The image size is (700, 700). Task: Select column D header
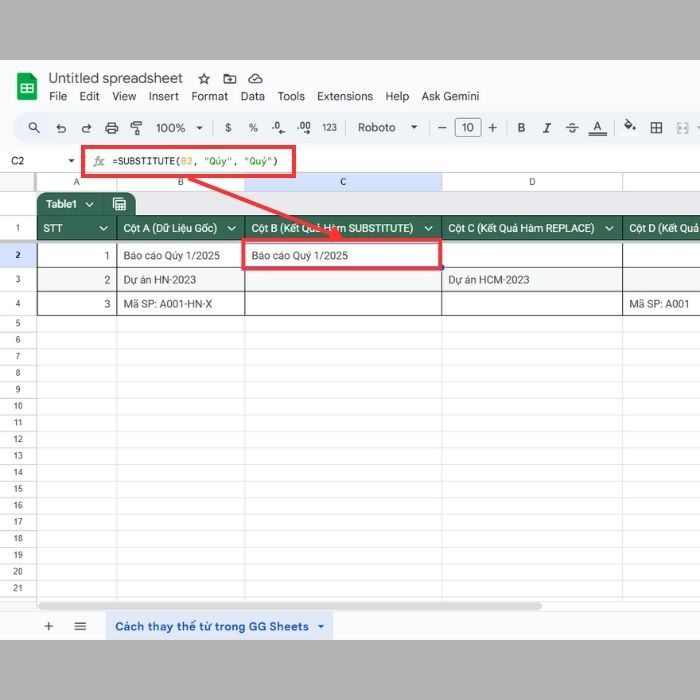coord(532,182)
